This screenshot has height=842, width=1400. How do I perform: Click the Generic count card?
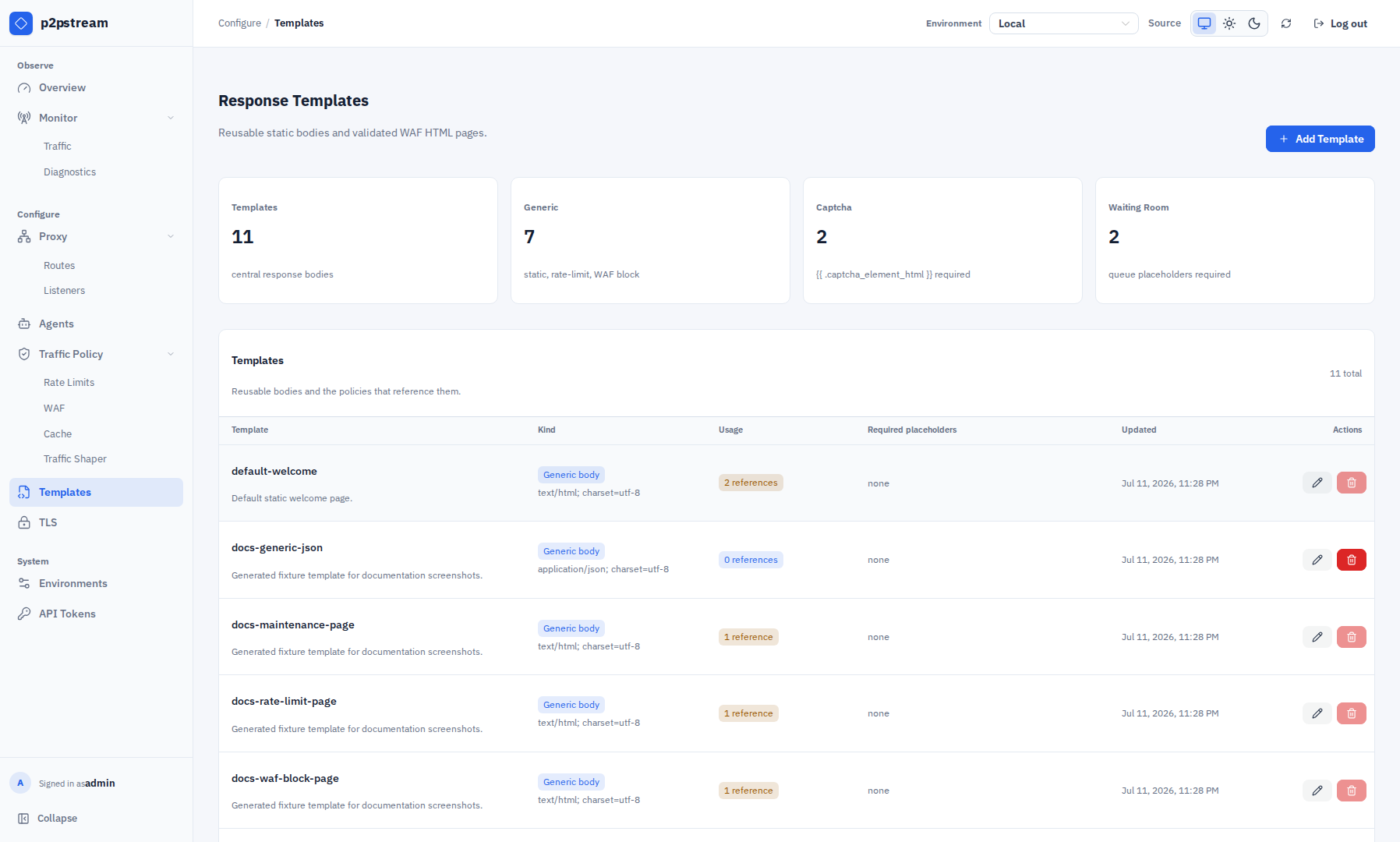(x=650, y=240)
